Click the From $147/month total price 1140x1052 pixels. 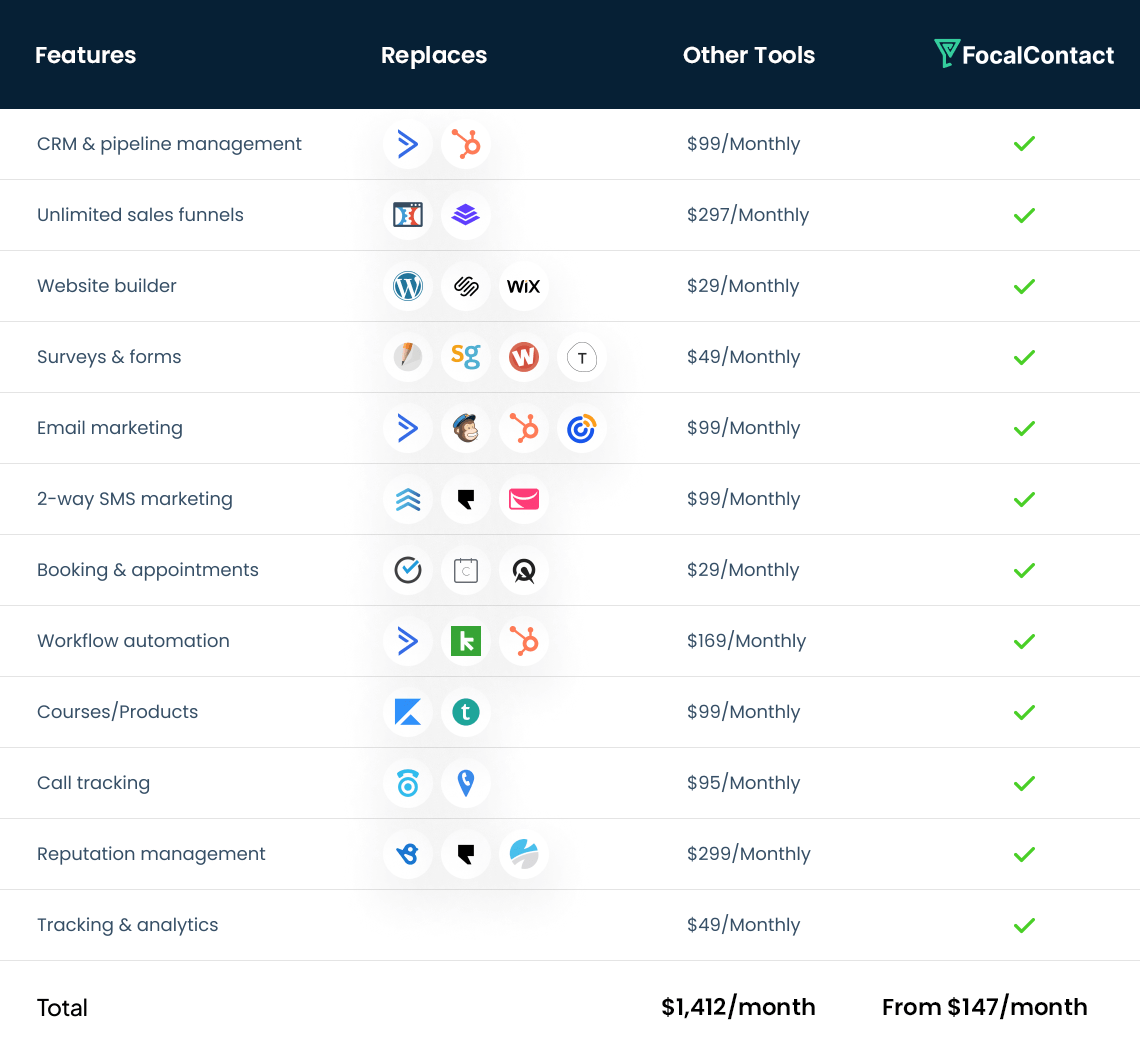point(984,1007)
